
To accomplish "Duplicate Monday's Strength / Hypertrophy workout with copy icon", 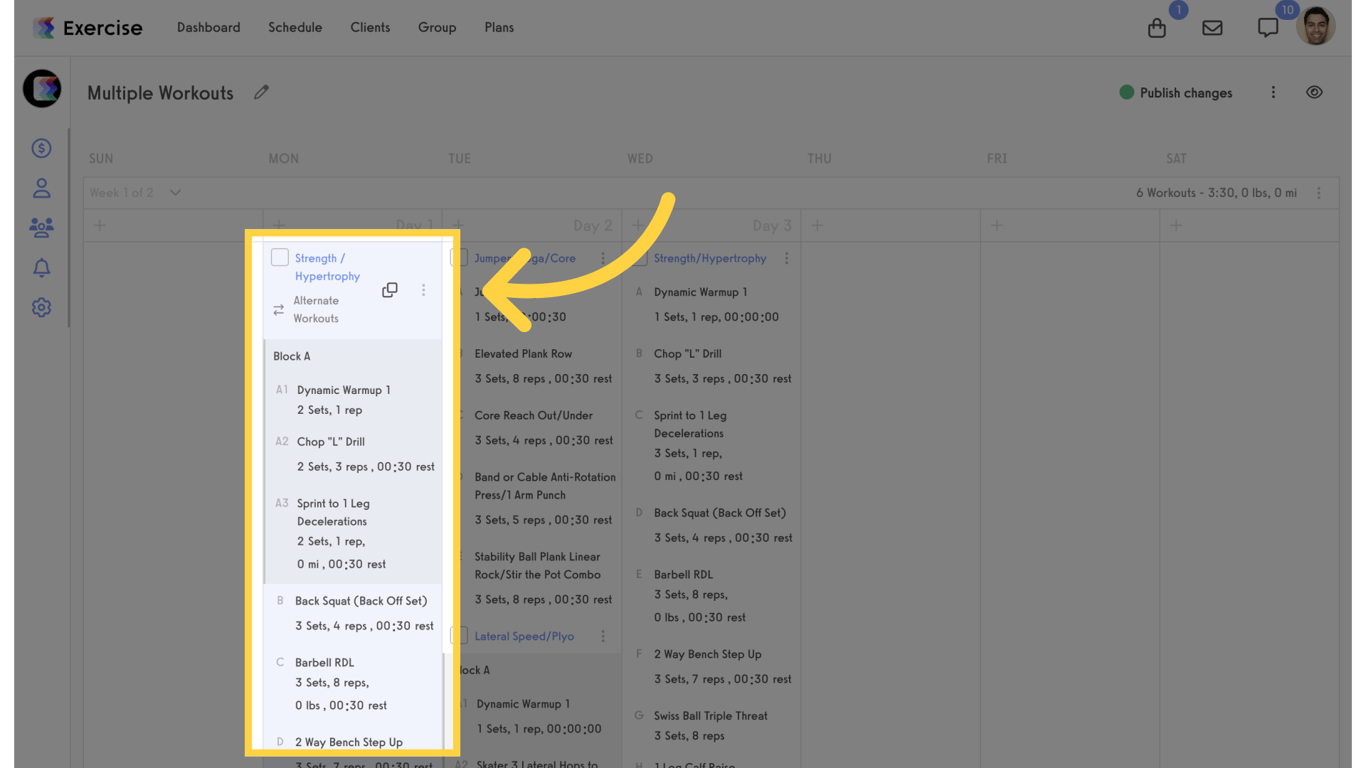I will (x=390, y=290).
